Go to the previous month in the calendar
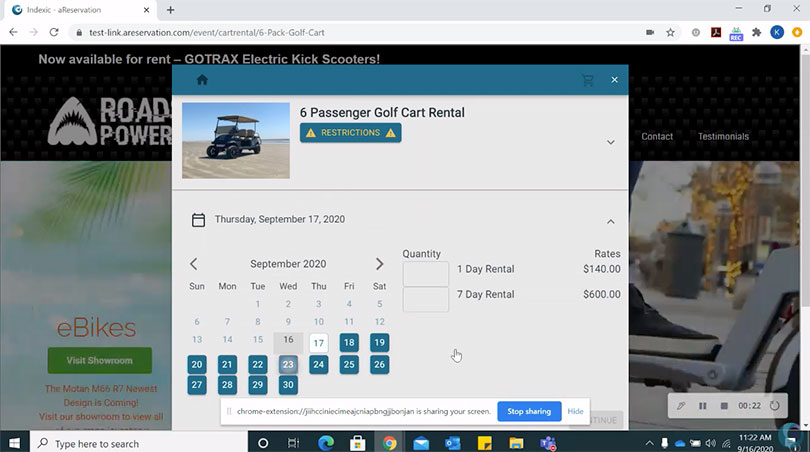The width and height of the screenshot is (810, 452). [x=194, y=264]
